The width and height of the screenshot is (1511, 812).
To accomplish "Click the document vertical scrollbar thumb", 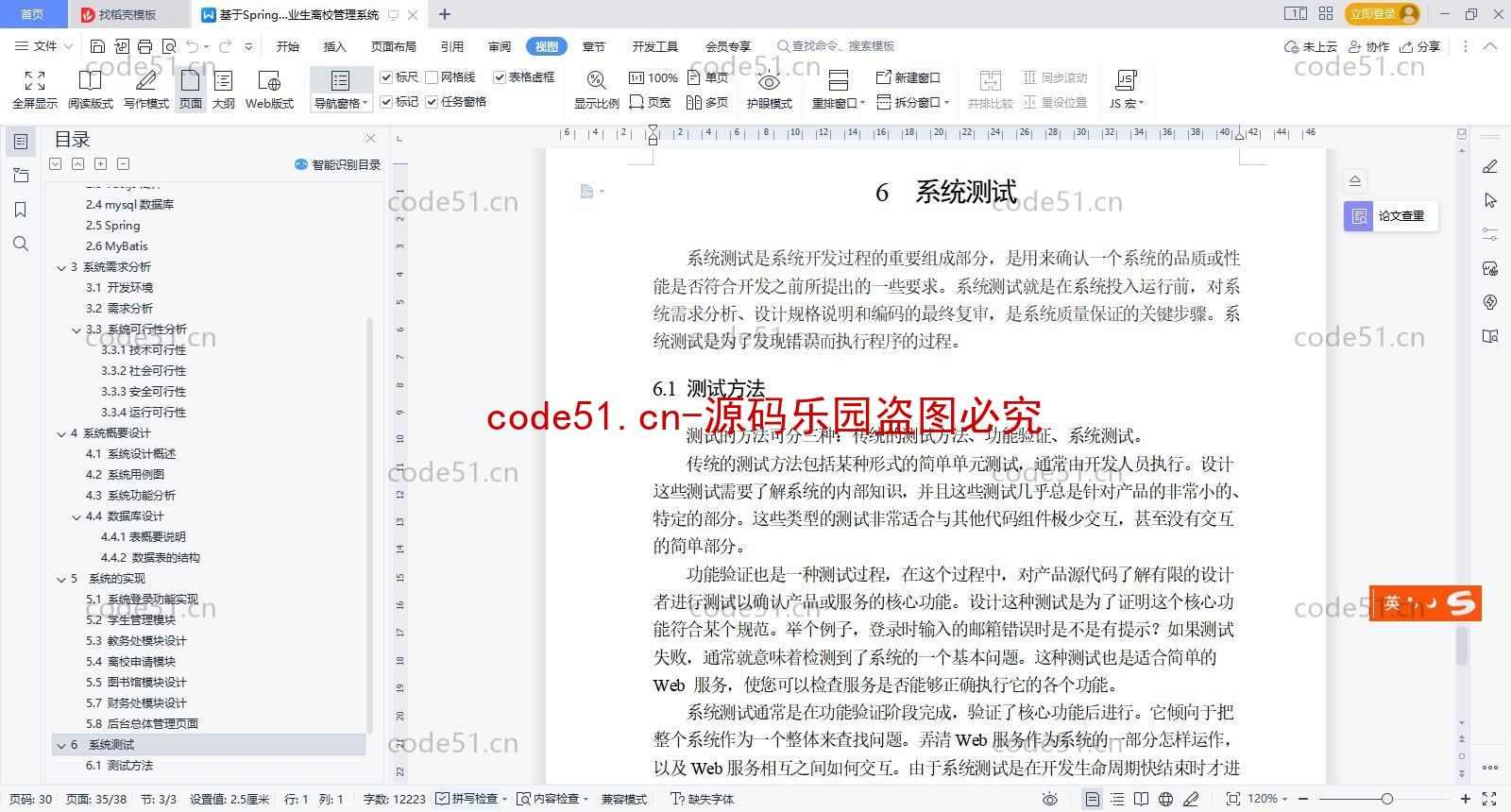I will [1462, 645].
